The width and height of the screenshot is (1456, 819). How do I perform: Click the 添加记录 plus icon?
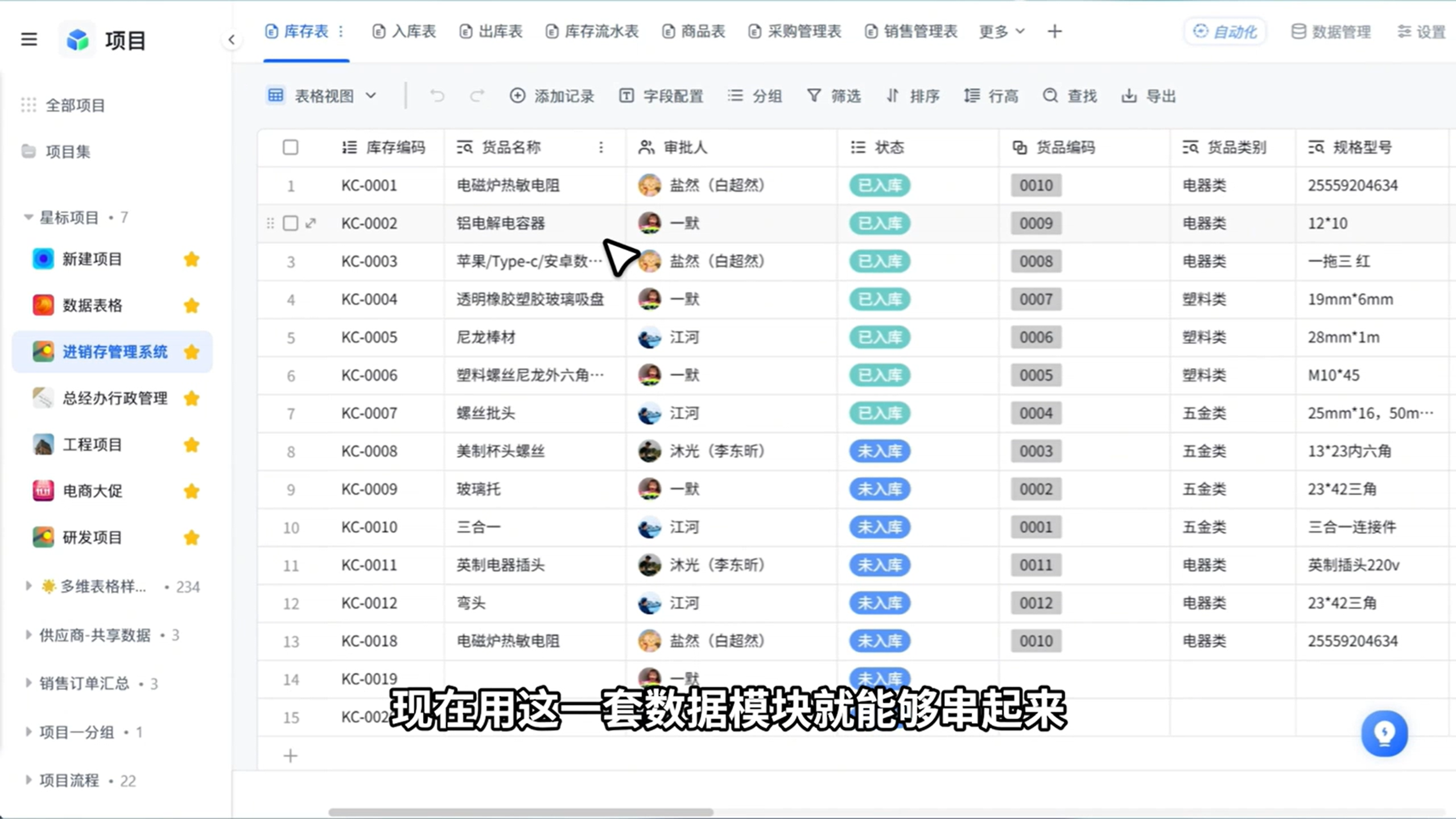pyautogui.click(x=517, y=96)
